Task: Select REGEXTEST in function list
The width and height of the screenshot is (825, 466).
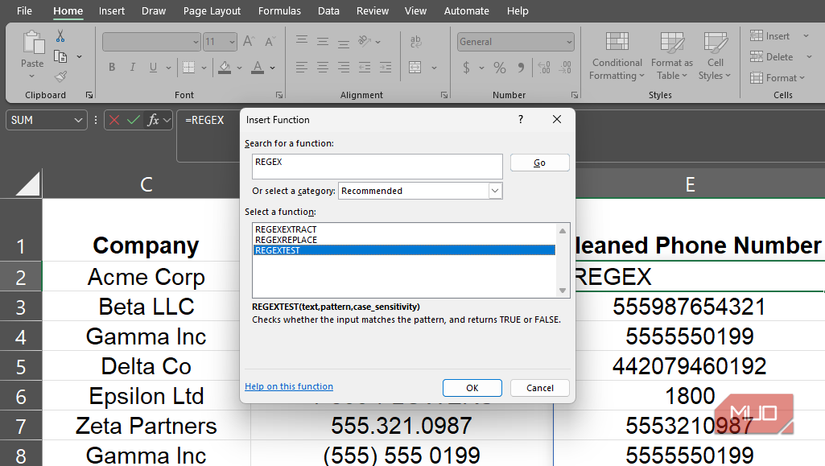Action: (x=404, y=250)
